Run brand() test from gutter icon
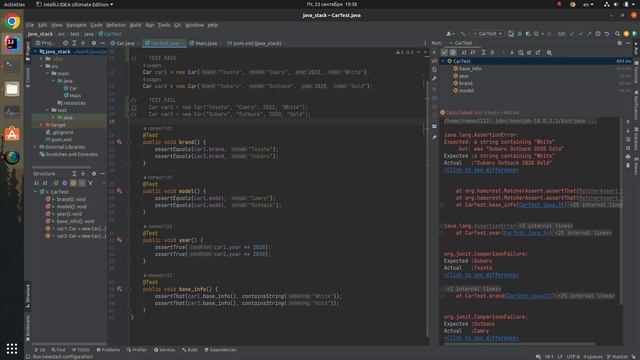 coord(119,142)
